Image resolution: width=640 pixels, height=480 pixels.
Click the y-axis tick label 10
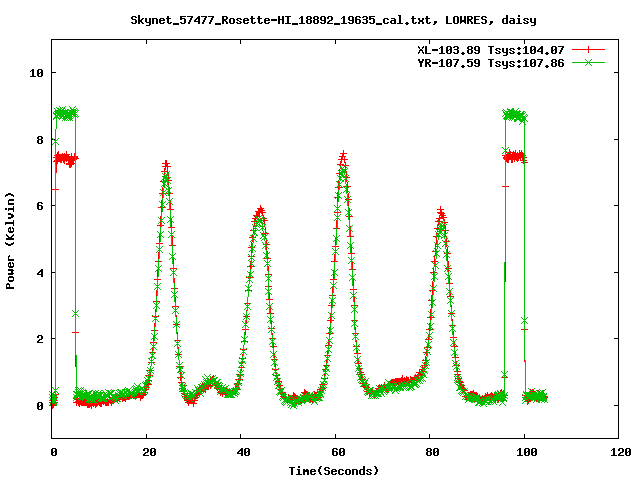pyautogui.click(x=36, y=73)
